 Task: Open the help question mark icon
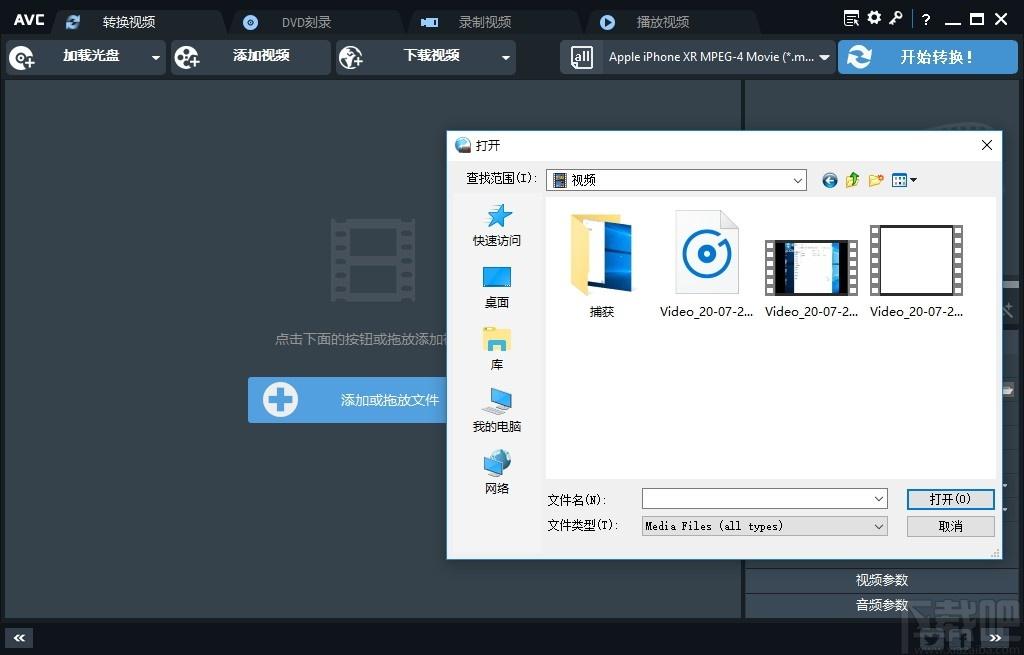pyautogui.click(x=927, y=19)
